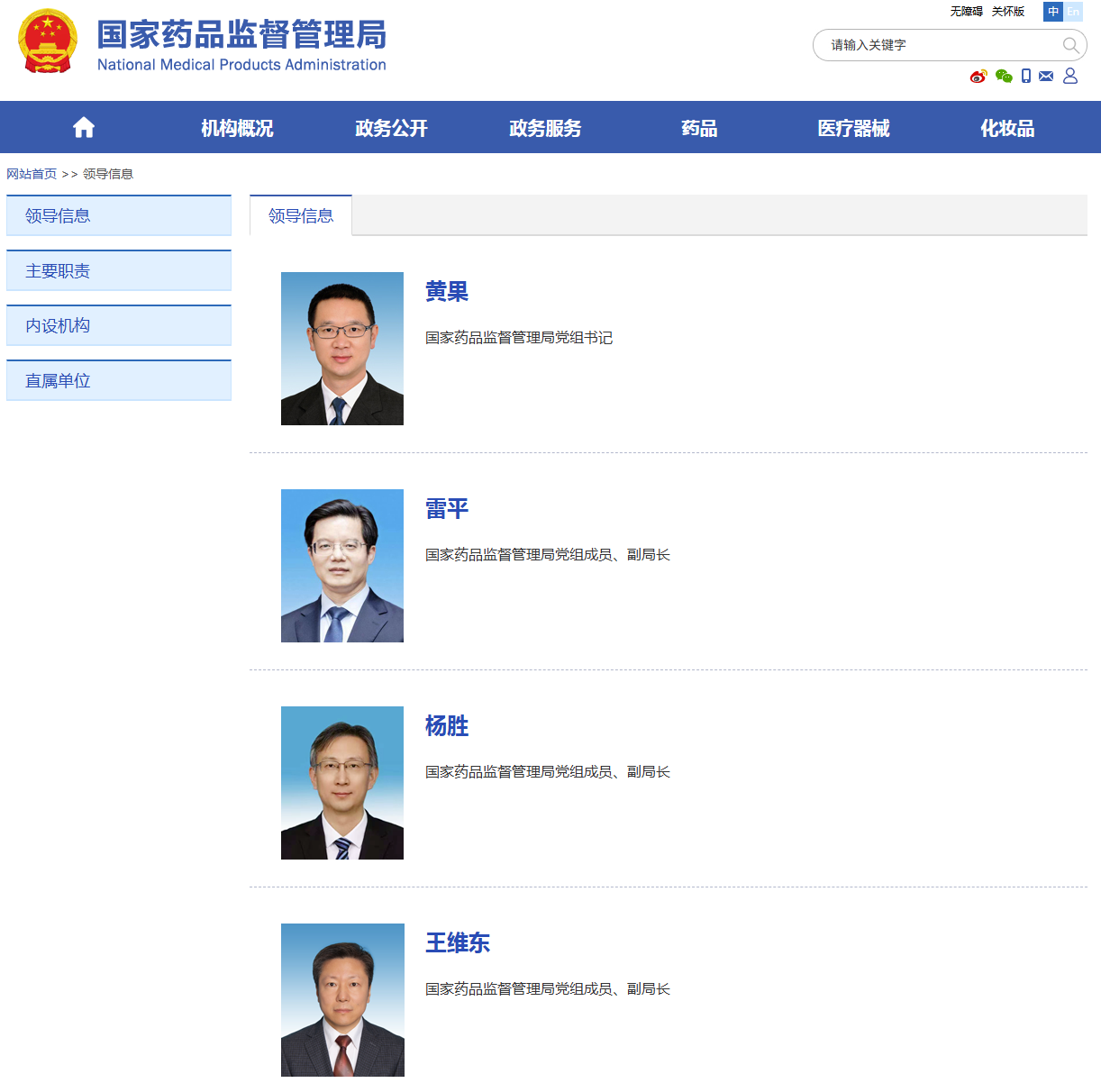This screenshot has height=1092, width=1101.
Task: Open the 雷平 leader name link
Action: pyautogui.click(x=447, y=509)
